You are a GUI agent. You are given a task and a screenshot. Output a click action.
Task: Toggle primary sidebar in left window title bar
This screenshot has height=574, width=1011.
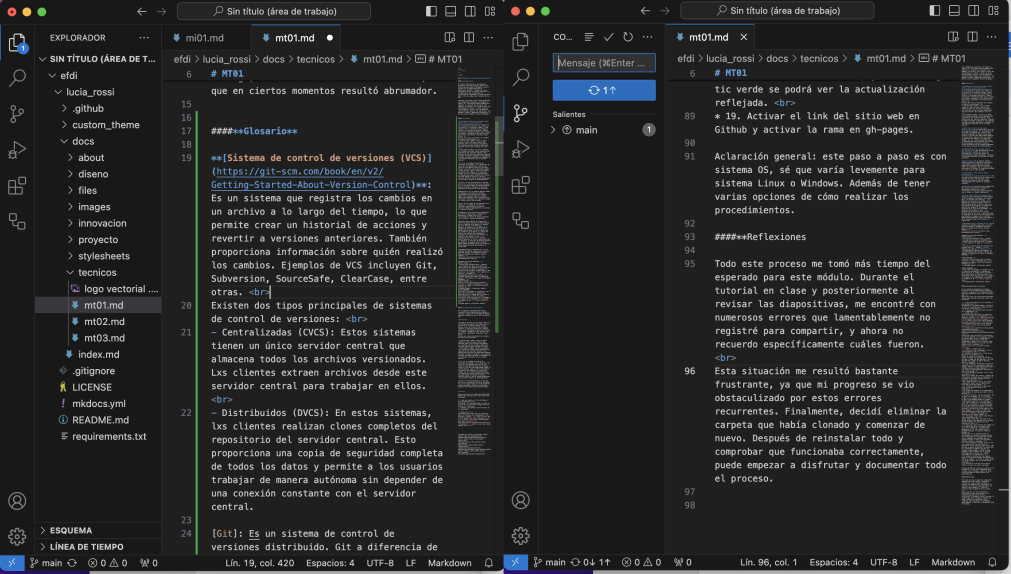pyautogui.click(x=431, y=12)
